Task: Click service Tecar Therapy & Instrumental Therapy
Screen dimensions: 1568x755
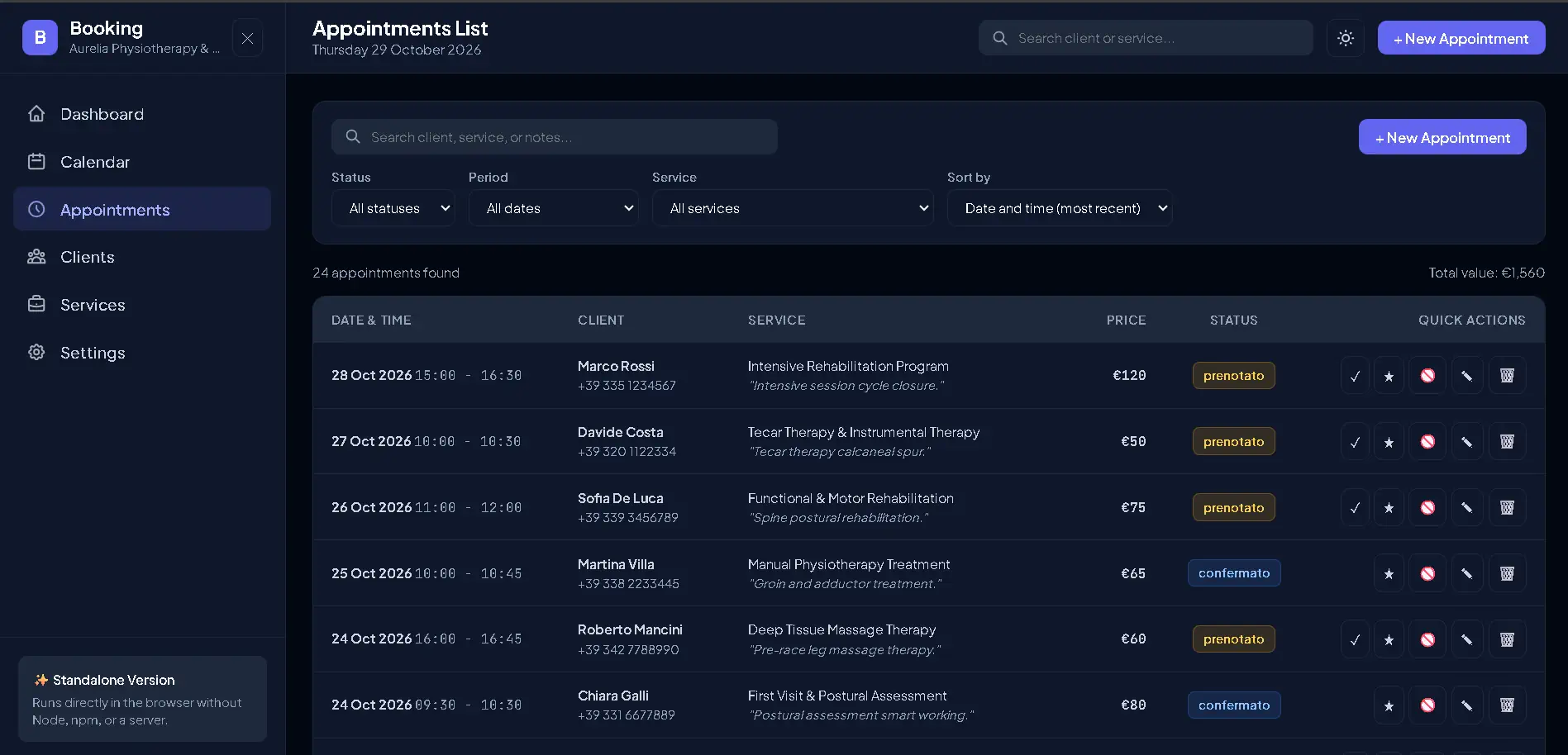Action: pyautogui.click(x=864, y=432)
